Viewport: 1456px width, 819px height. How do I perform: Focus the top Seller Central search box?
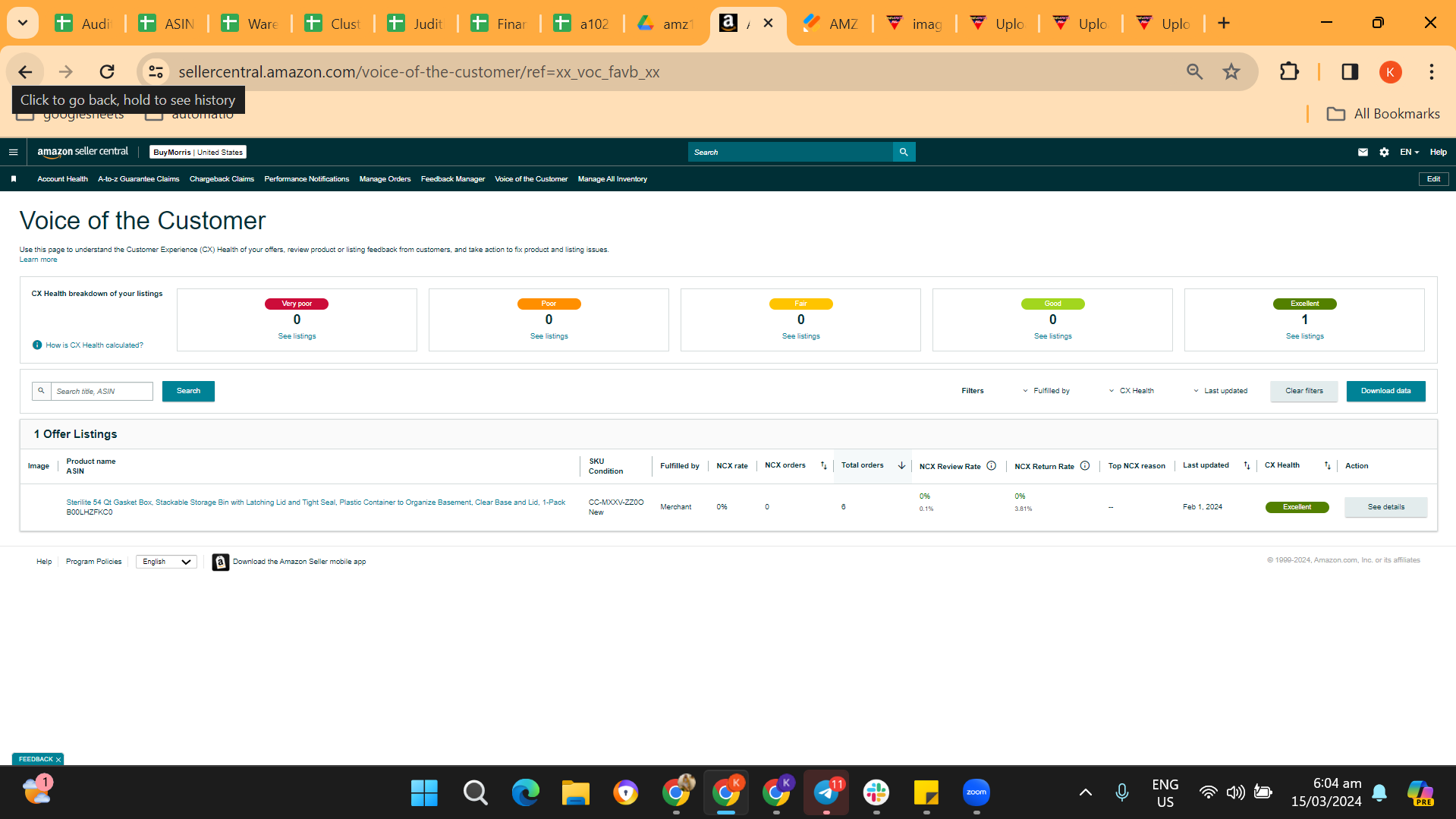point(791,152)
